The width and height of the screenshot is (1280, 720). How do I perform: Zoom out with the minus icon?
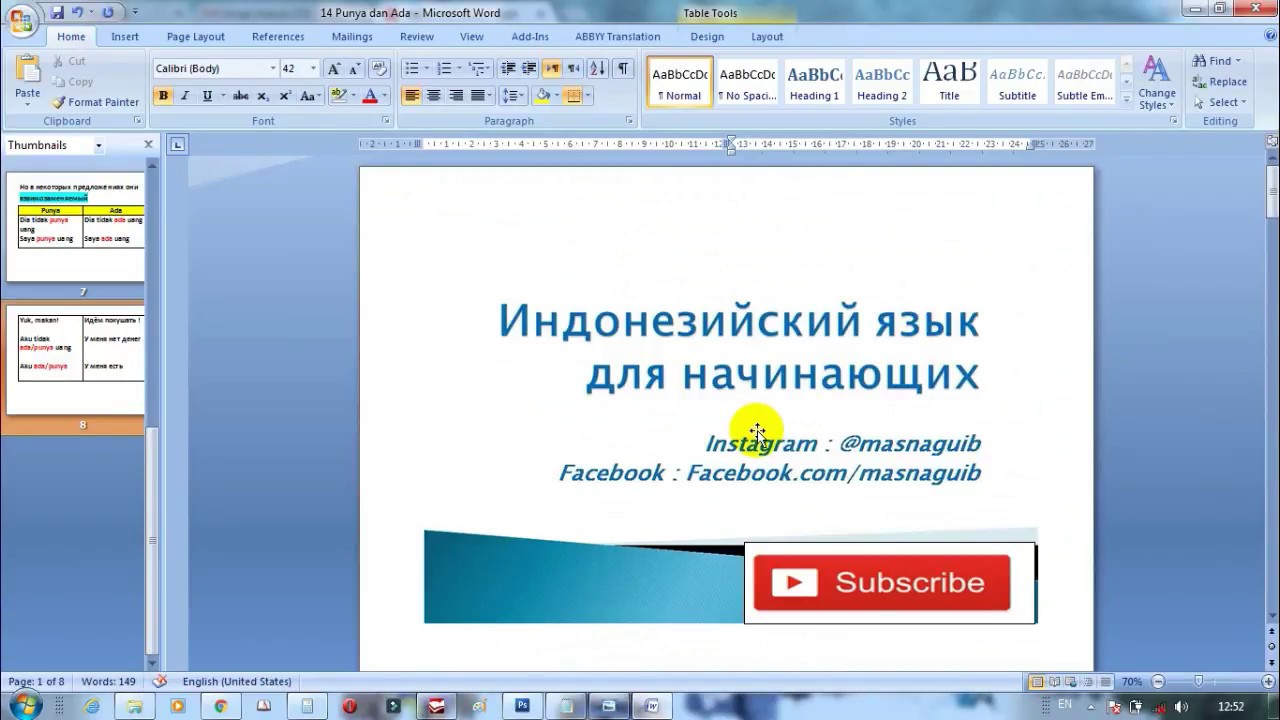pyautogui.click(x=1158, y=682)
